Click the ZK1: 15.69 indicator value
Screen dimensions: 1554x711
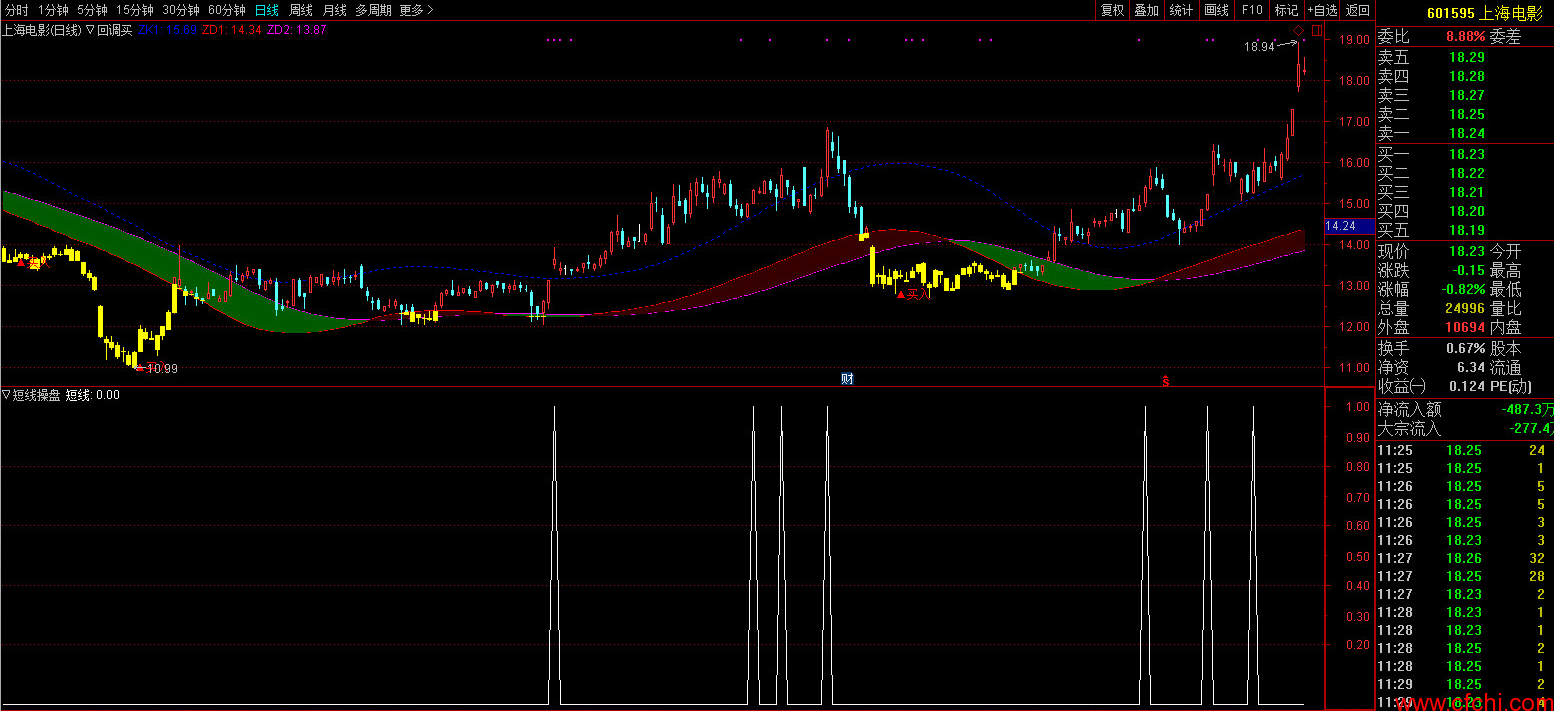[167, 30]
